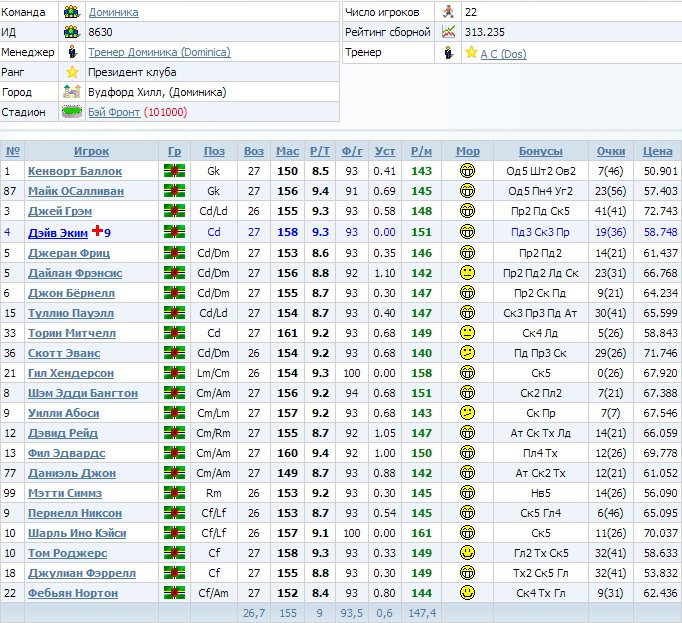Open player Мэтти Симмз profile
682x623 pixels.
click(x=65, y=493)
